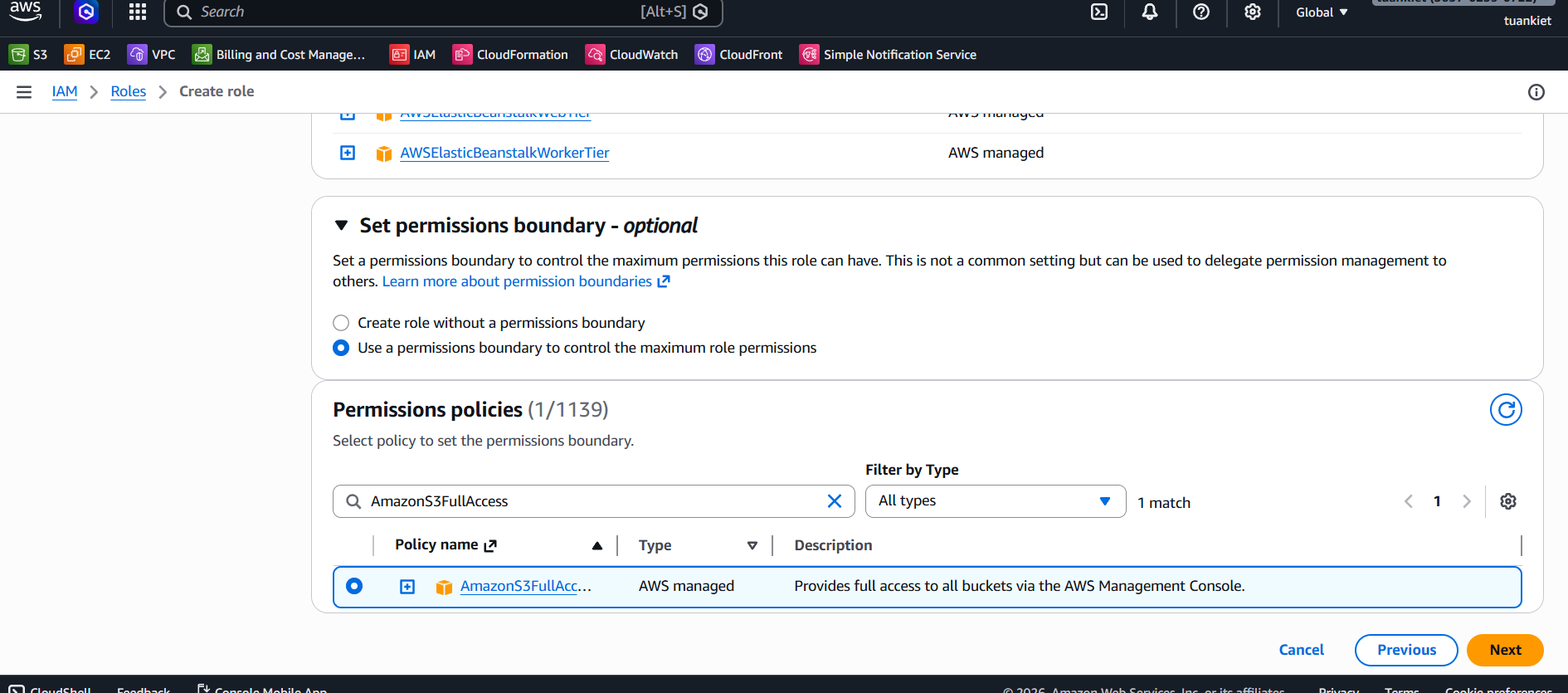Open the Filter by Type dropdown
The image size is (1568, 693).
(x=995, y=501)
